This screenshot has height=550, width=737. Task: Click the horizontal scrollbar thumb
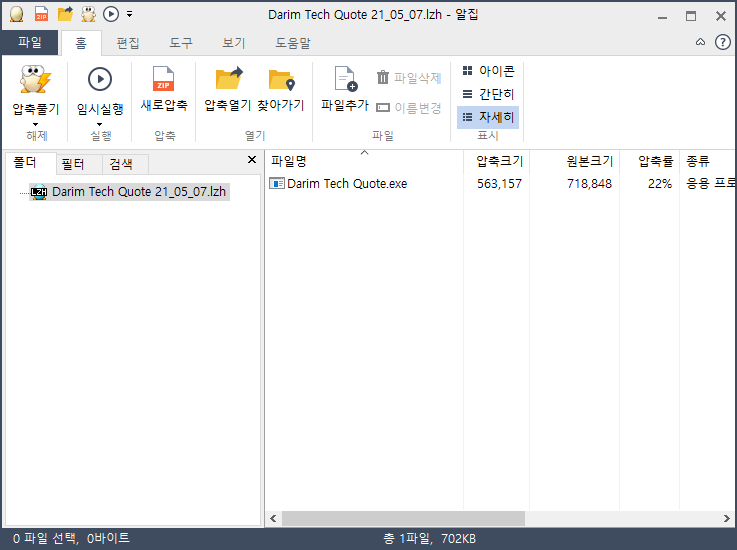pyautogui.click(x=403, y=519)
